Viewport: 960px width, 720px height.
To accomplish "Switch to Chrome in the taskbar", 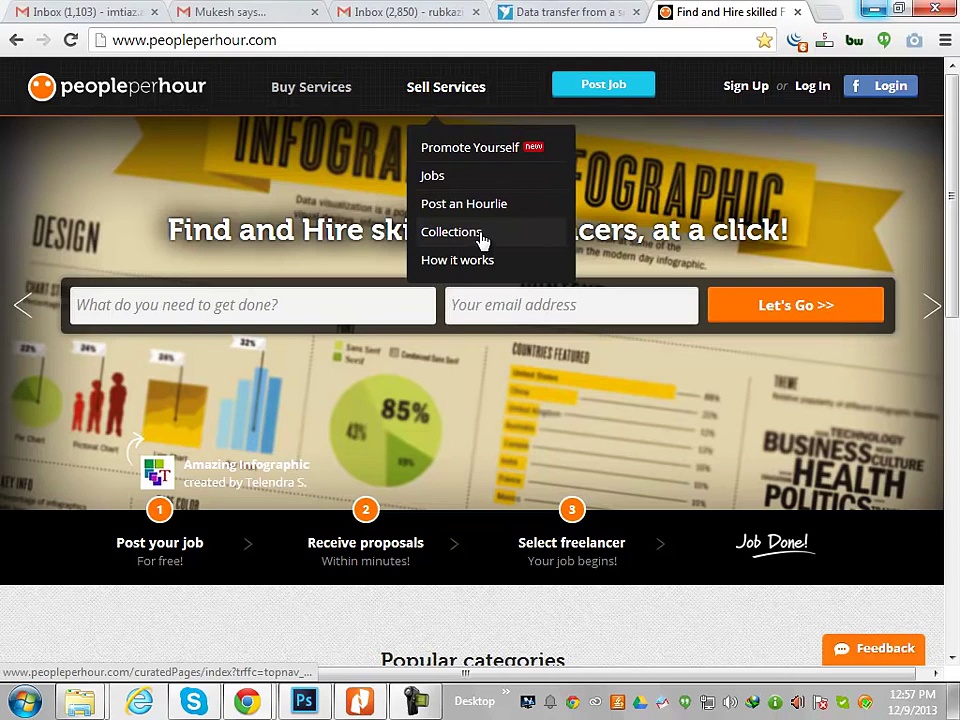I will click(247, 702).
